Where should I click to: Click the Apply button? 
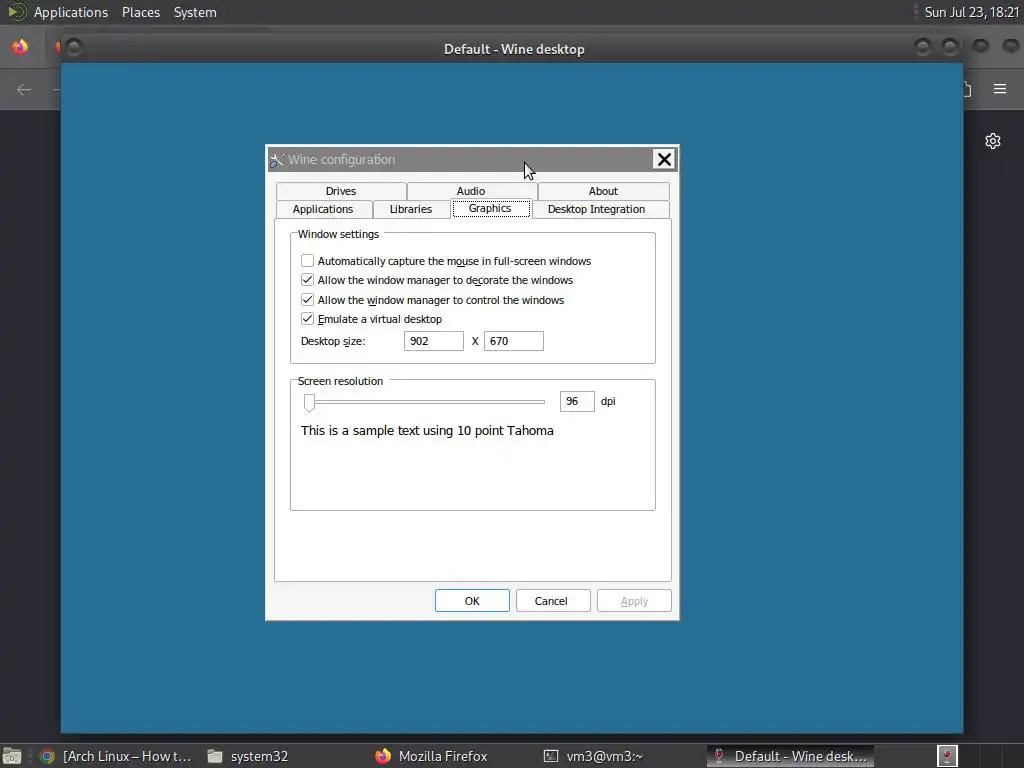point(634,601)
